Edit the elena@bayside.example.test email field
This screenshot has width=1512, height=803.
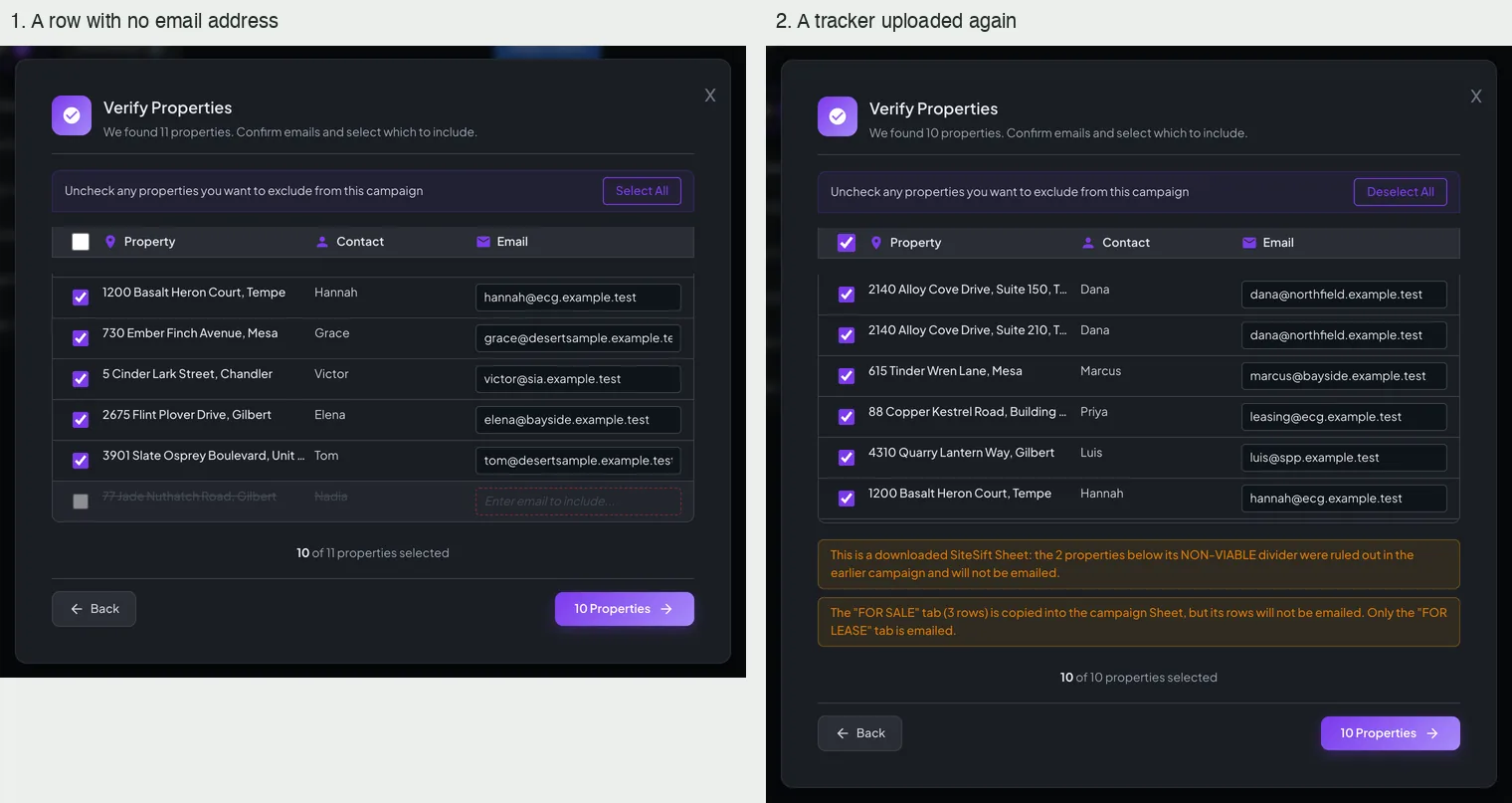coord(578,420)
